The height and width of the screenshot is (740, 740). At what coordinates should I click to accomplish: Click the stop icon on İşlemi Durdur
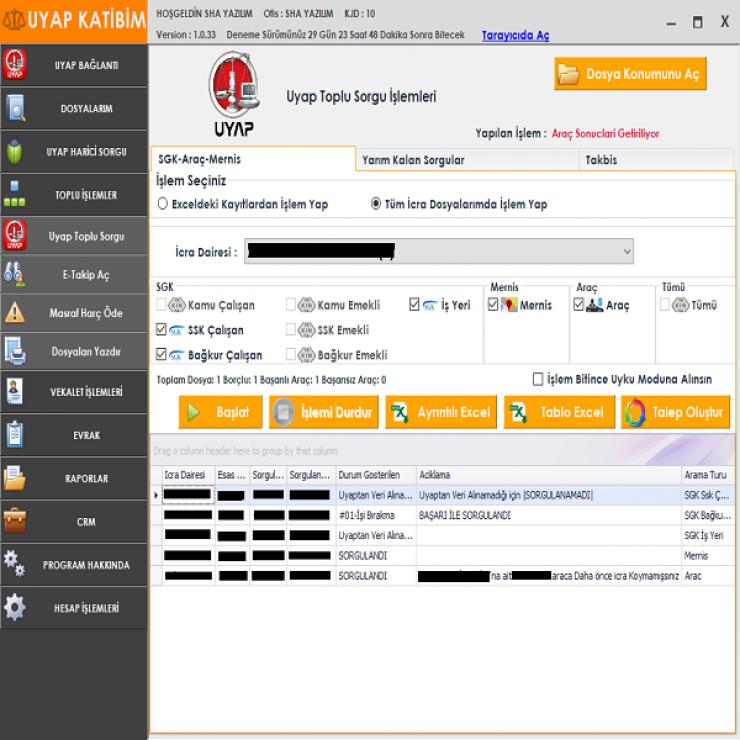[x=283, y=412]
